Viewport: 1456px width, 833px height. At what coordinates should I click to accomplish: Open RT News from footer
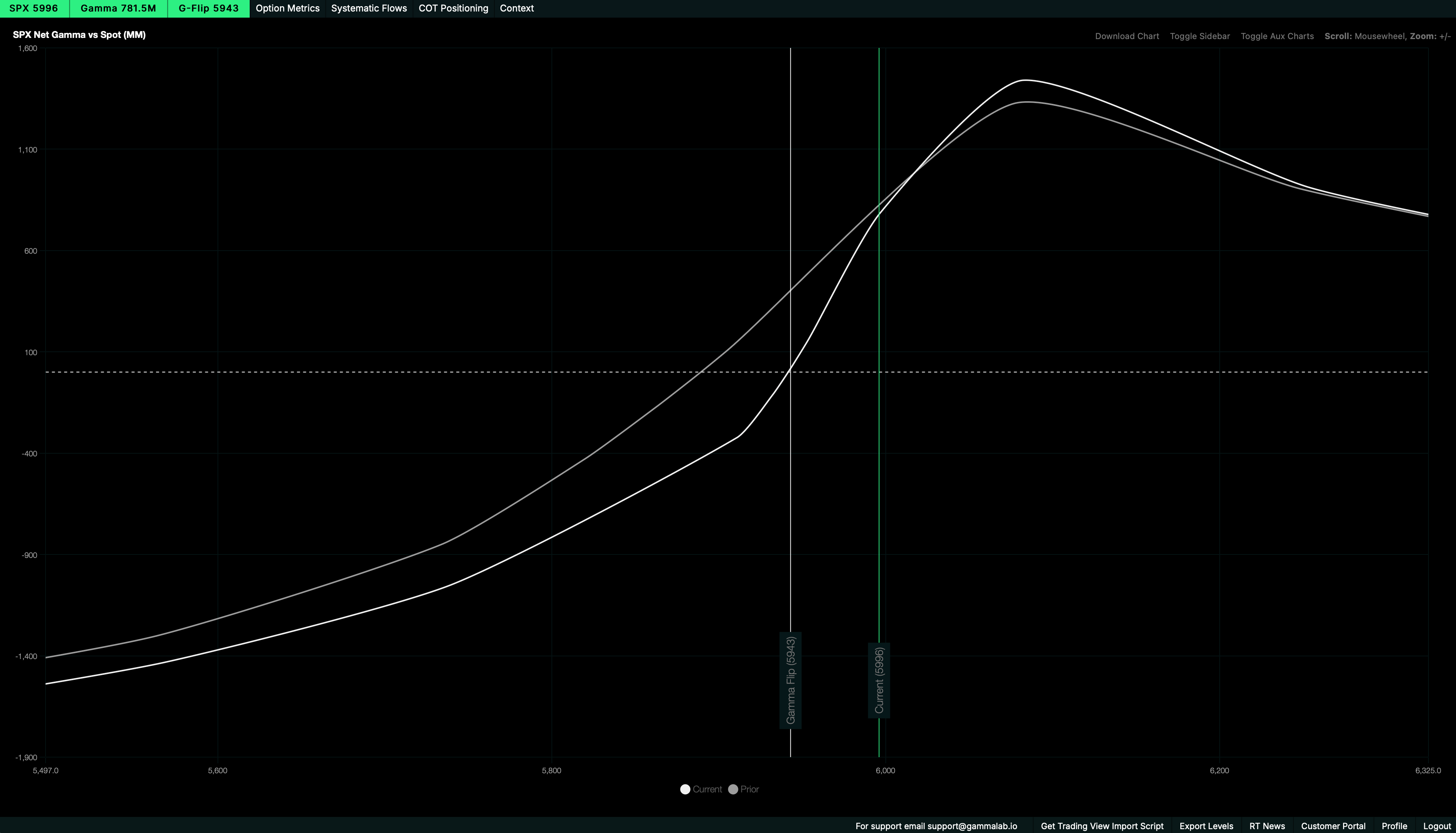1267,826
